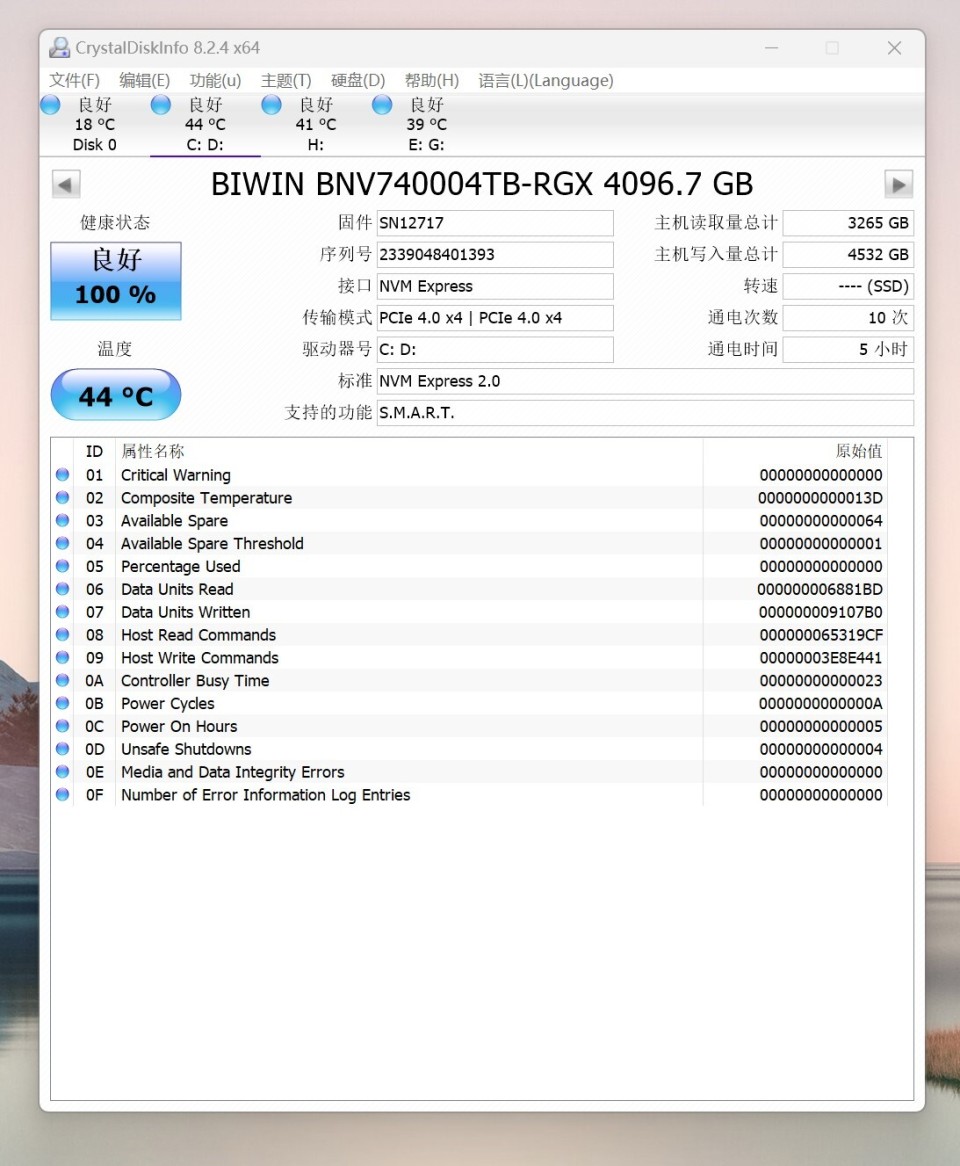Open the 文件(F) menu
Viewport: 960px width, 1166px height.
74,80
